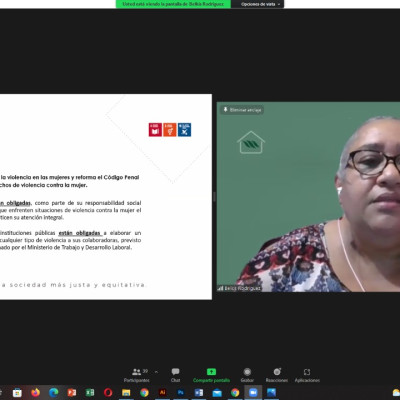This screenshot has width=400, height=400.
Task: Select the pinned speaker video tile
Action: (308, 197)
